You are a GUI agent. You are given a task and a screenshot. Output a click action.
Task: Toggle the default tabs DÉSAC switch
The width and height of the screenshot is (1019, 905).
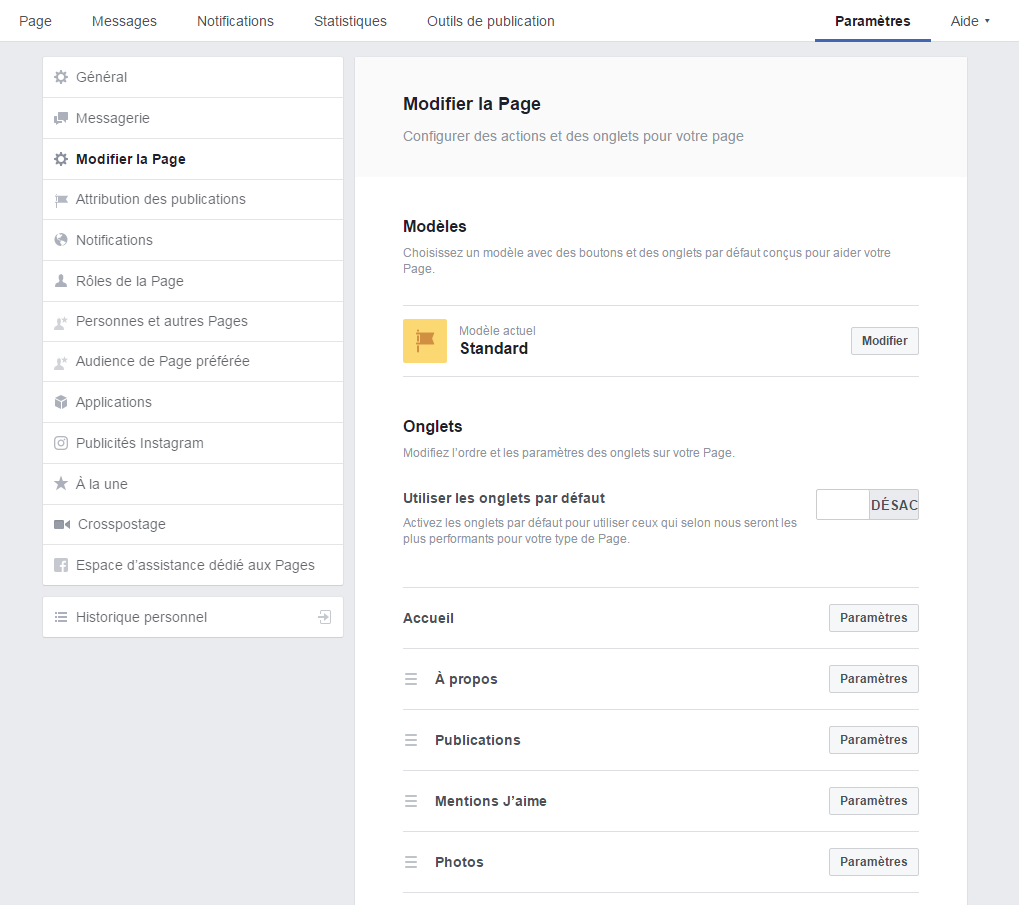pos(867,505)
